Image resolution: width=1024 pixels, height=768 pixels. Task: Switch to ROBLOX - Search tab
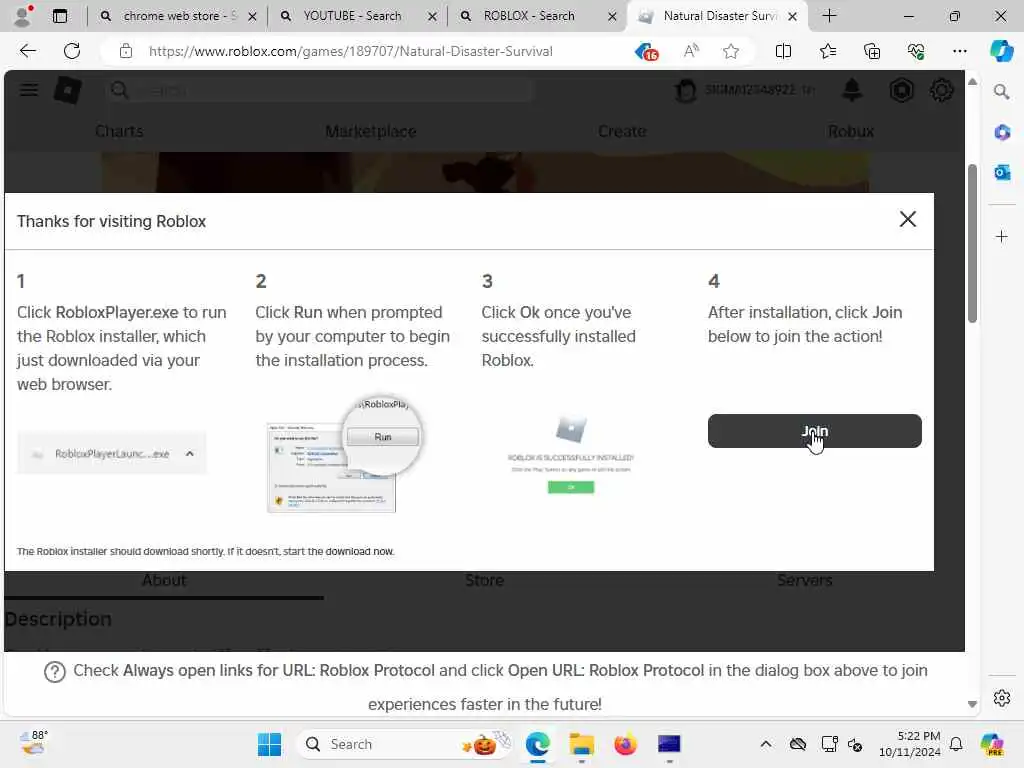538,16
